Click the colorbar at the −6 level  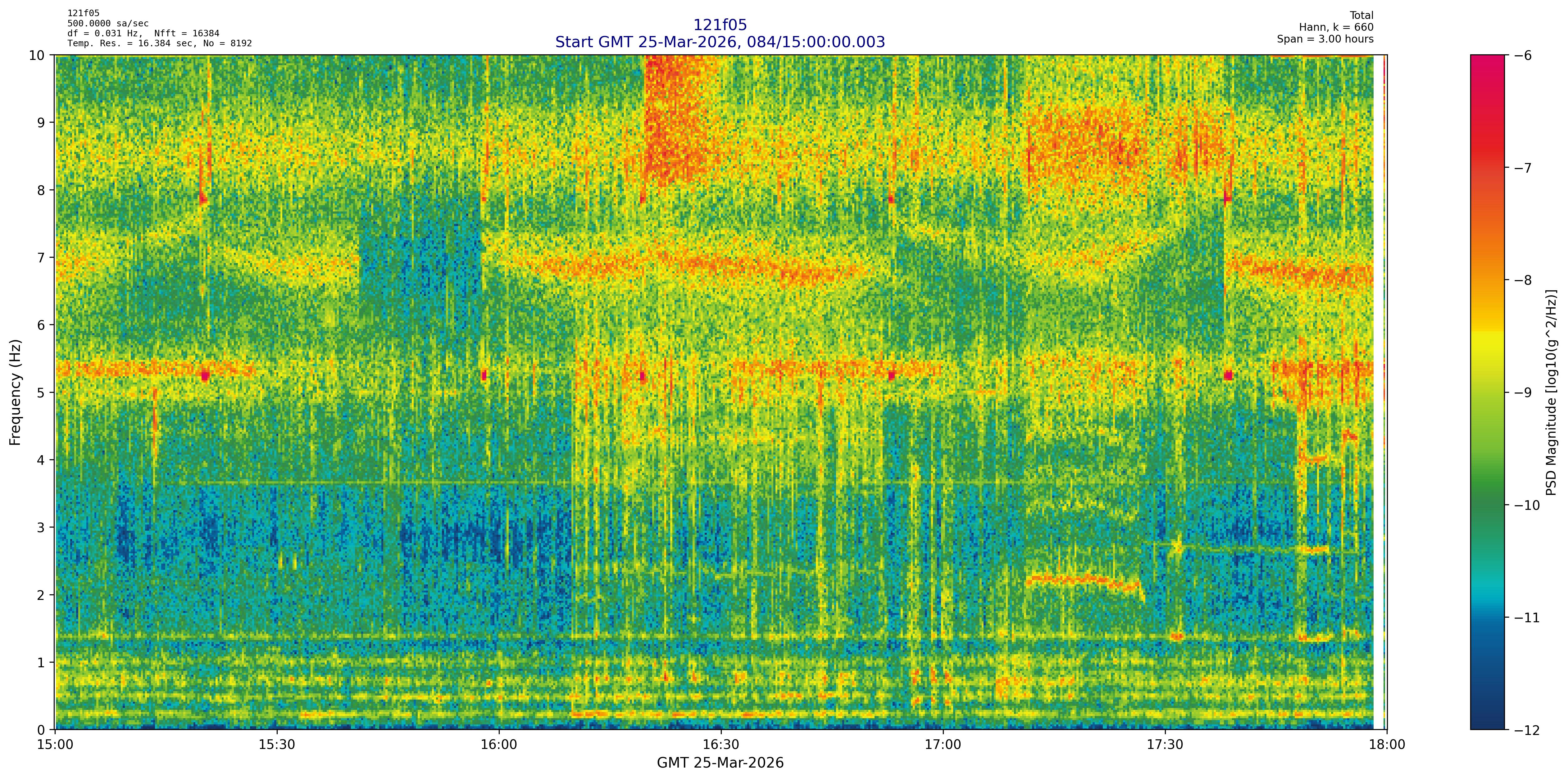click(x=1487, y=57)
